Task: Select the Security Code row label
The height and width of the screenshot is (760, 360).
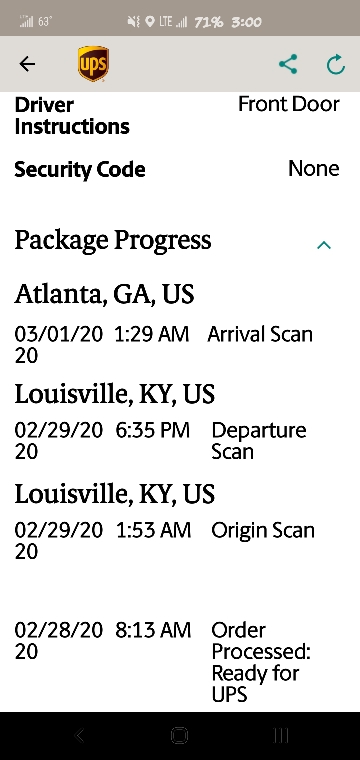Action: 80,169
